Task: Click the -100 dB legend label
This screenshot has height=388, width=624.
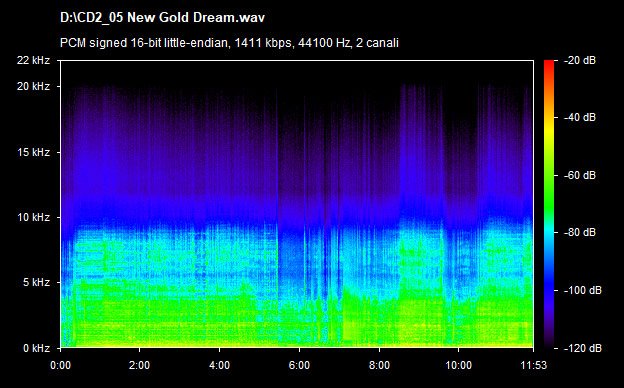Action: pos(583,291)
